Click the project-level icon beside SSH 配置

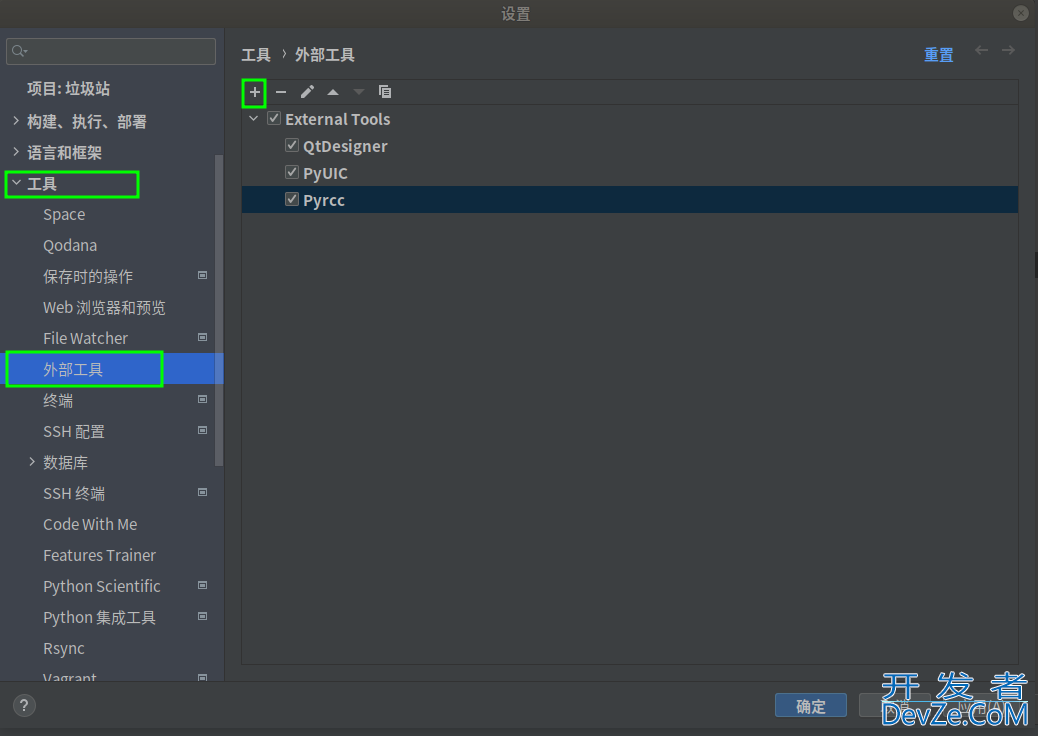click(x=203, y=430)
